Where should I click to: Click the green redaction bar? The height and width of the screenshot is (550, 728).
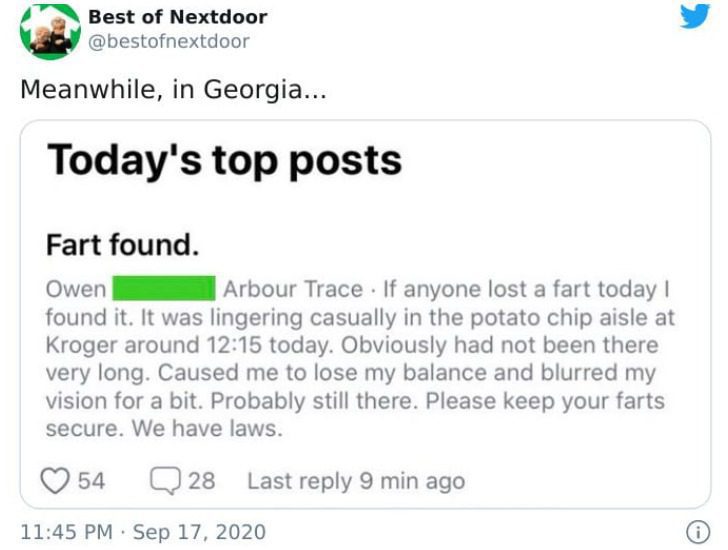coord(164,288)
